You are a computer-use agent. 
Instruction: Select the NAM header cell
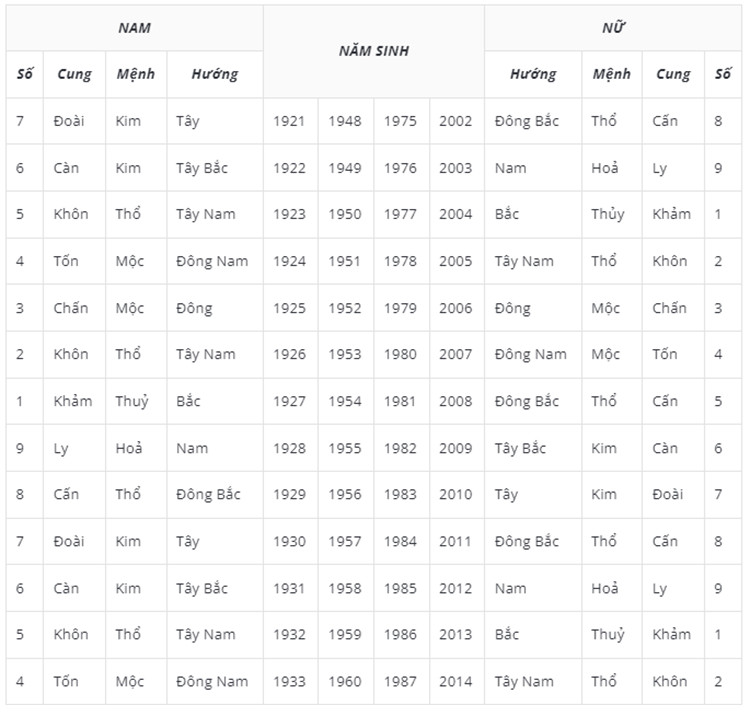(x=134, y=28)
